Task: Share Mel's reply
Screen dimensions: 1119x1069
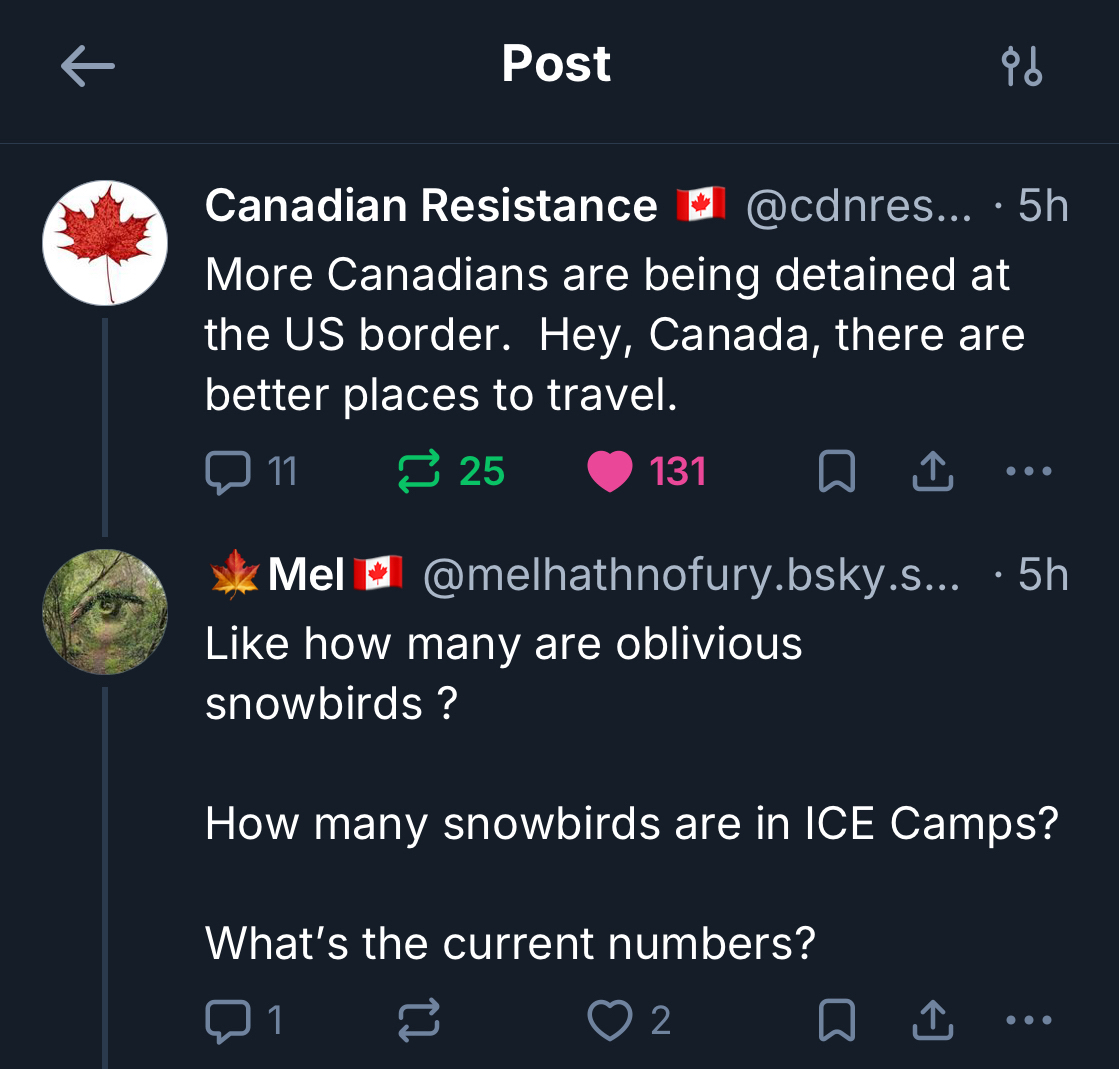Action: point(932,1020)
